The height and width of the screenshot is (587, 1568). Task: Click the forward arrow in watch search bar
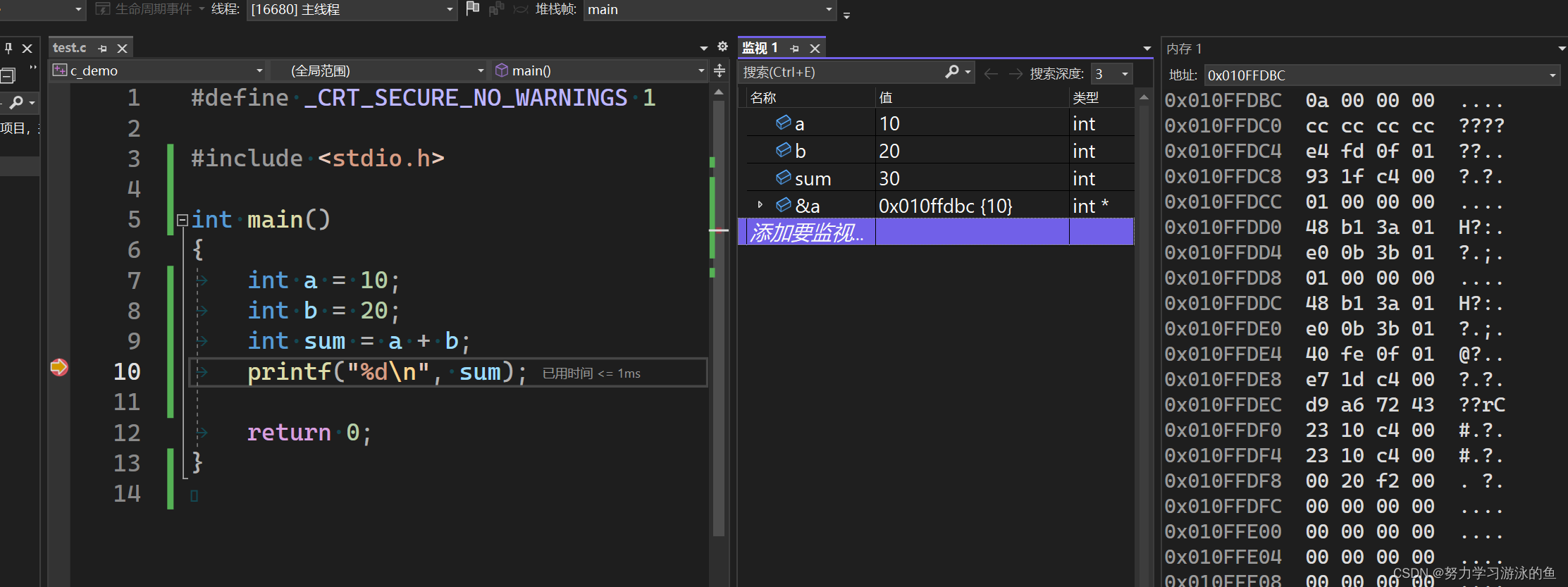point(1016,73)
